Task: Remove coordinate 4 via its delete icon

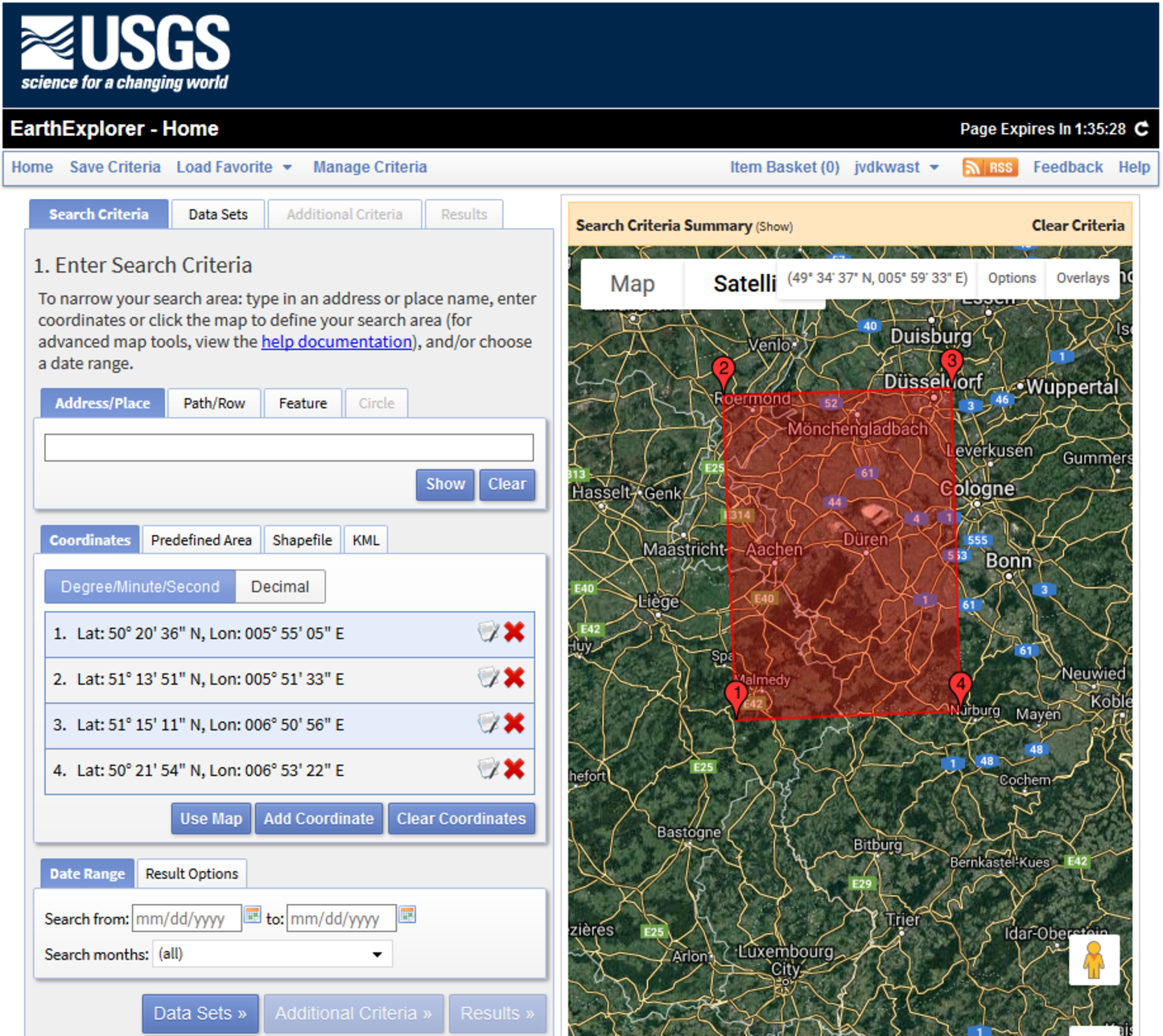Action: pyautogui.click(x=514, y=770)
